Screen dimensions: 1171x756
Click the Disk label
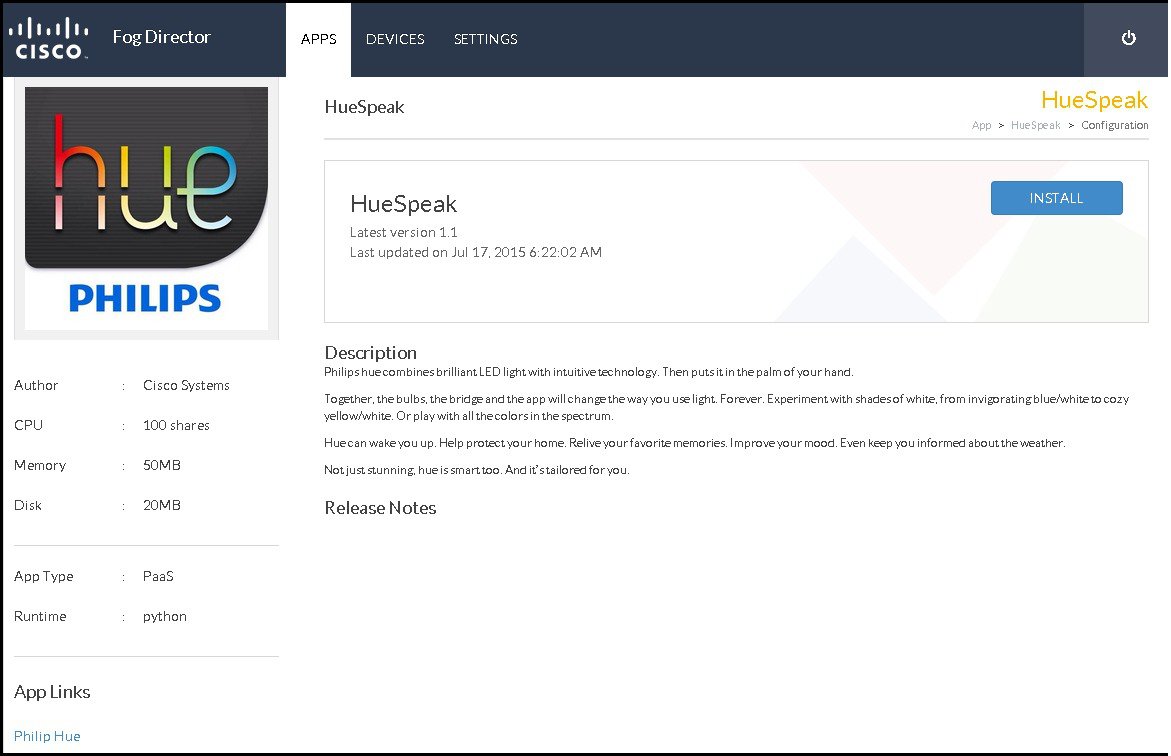click(x=28, y=506)
